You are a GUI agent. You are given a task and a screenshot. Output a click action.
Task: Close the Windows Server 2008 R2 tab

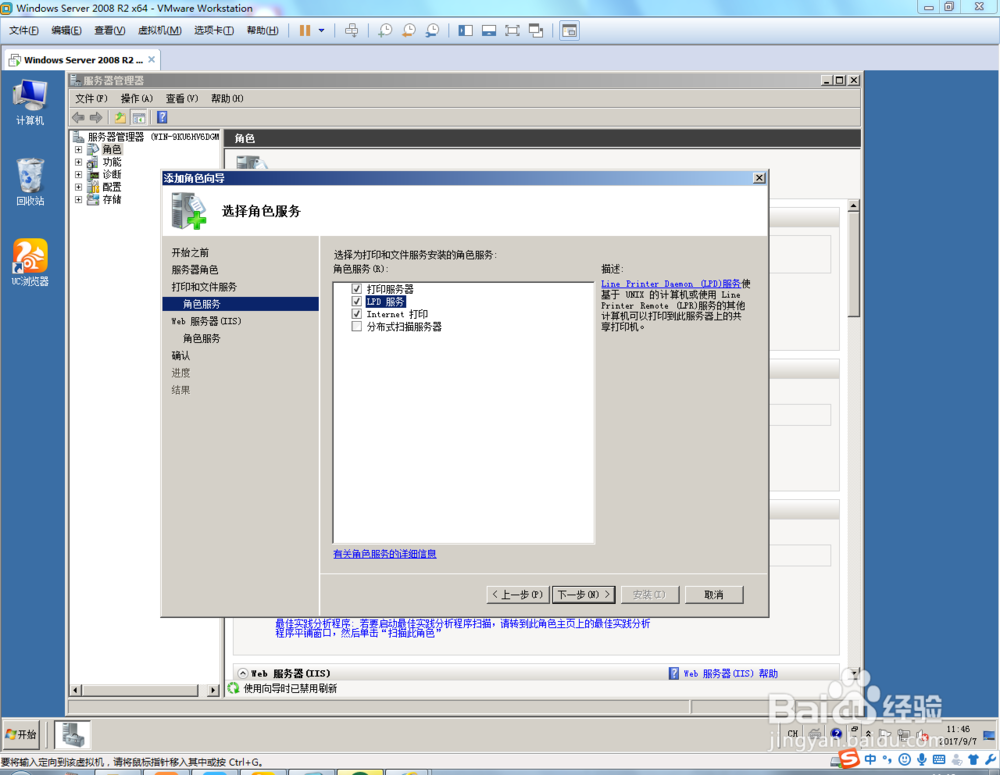(x=151, y=59)
